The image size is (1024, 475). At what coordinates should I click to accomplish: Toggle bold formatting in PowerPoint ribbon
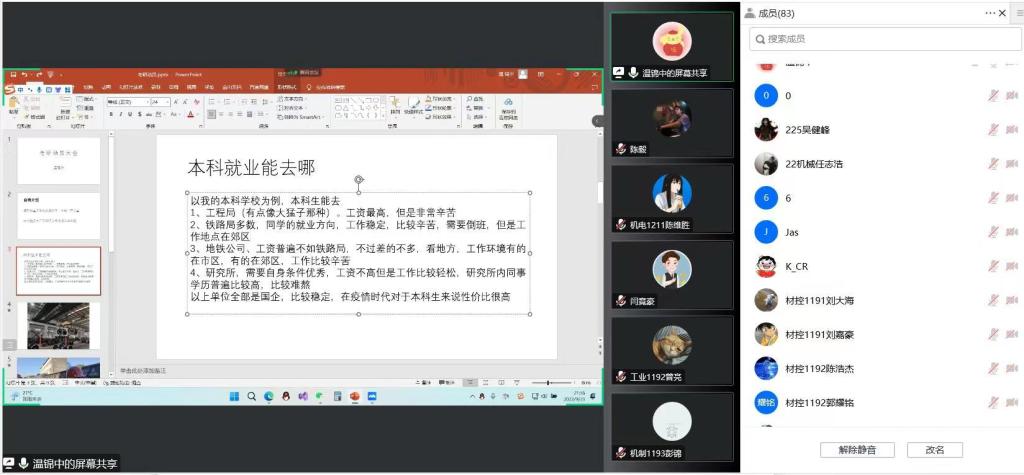click(111, 114)
